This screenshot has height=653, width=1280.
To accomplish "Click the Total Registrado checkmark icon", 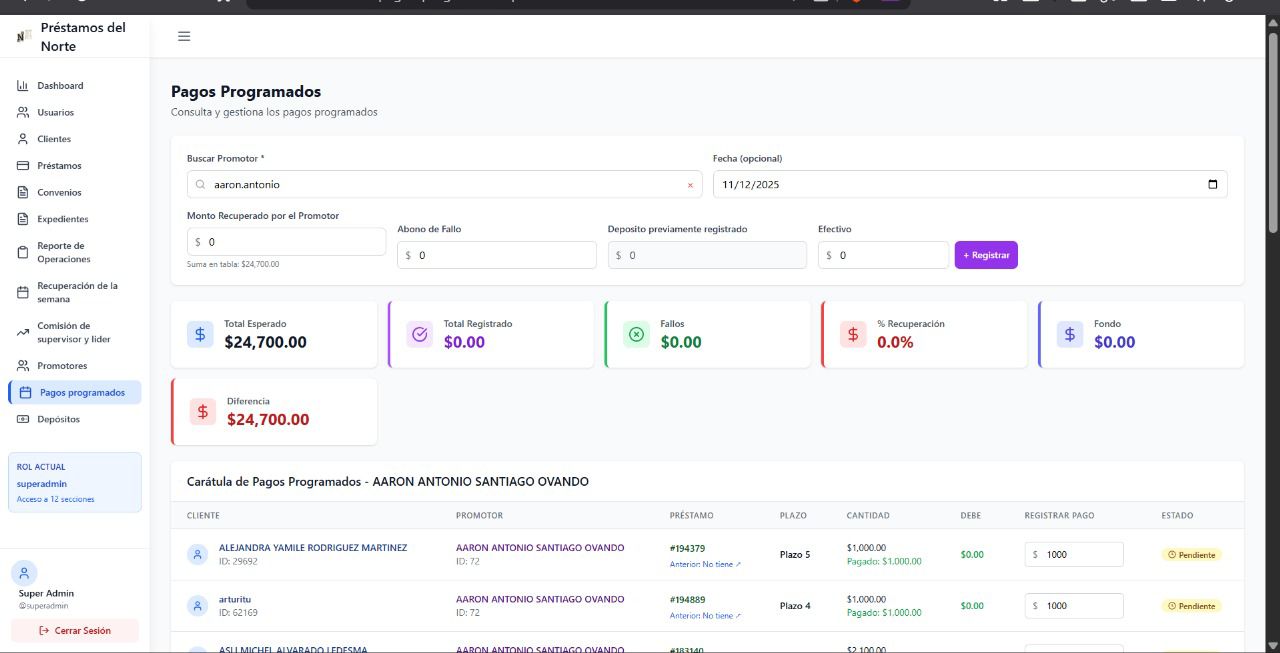I will 420,334.
